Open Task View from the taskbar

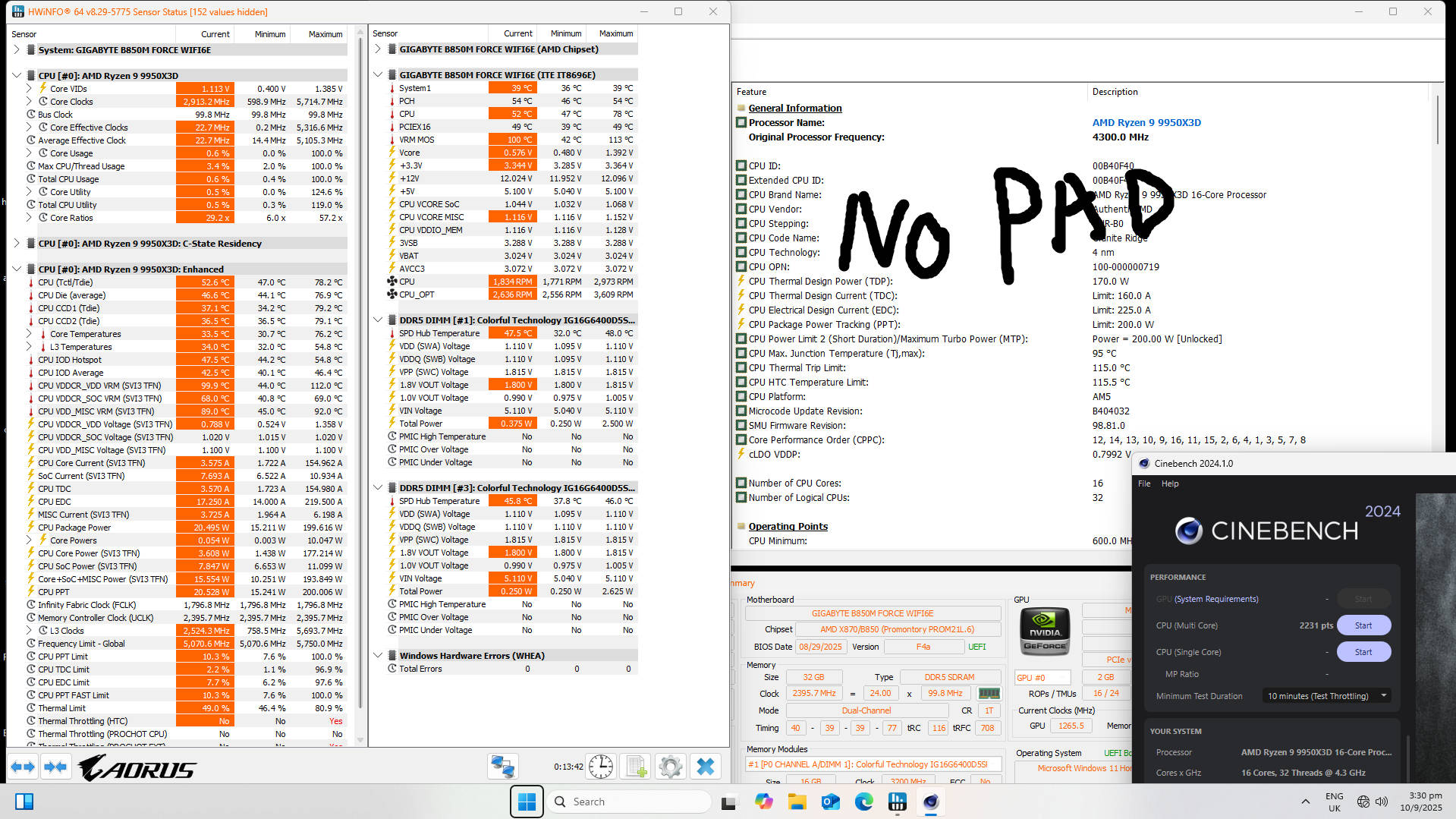729,802
